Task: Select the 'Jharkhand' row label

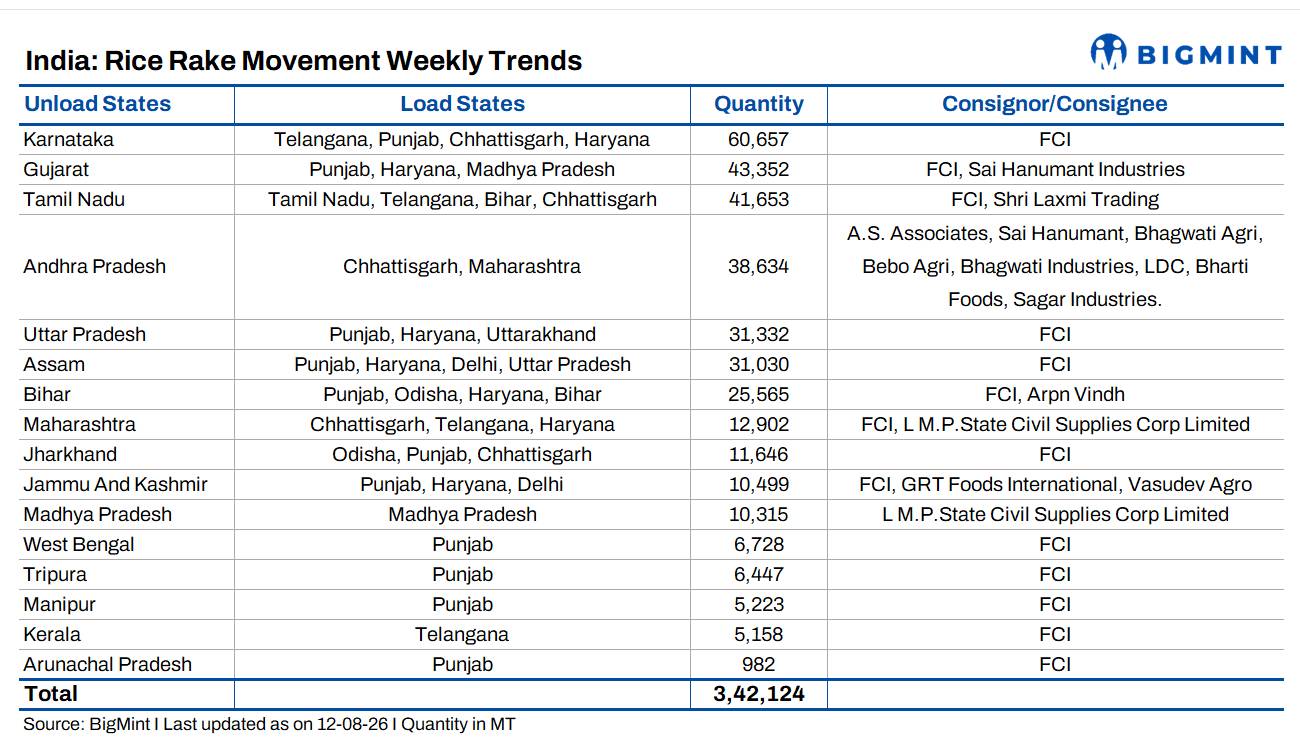Action: 70,454
